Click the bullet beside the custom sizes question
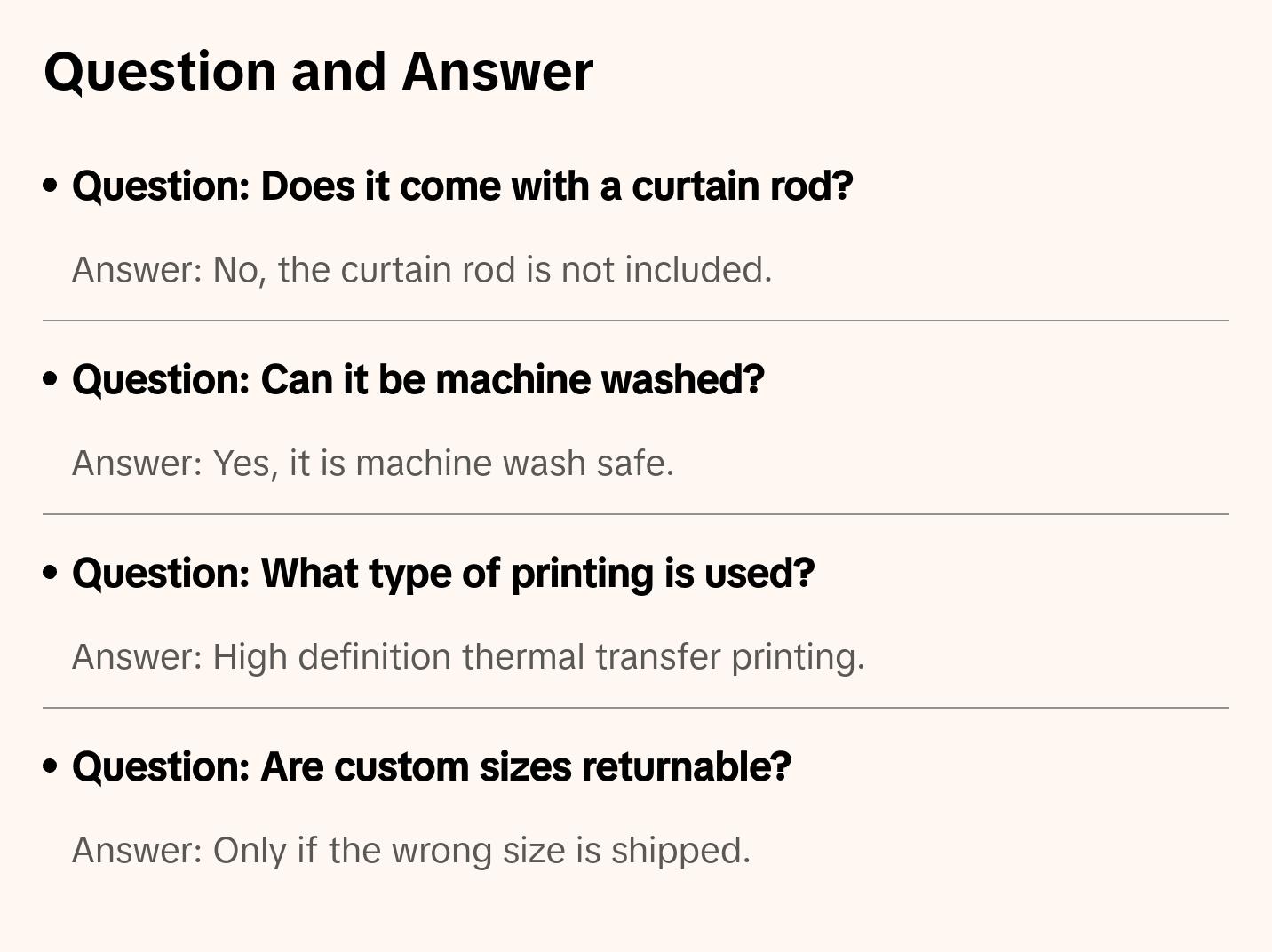Image resolution: width=1272 pixels, height=952 pixels. (x=51, y=766)
